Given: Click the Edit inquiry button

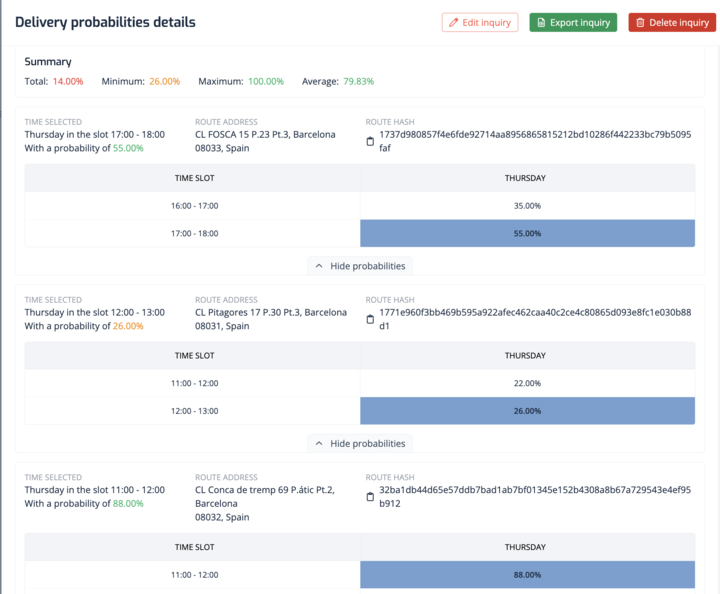Looking at the screenshot, I should pos(480,22).
